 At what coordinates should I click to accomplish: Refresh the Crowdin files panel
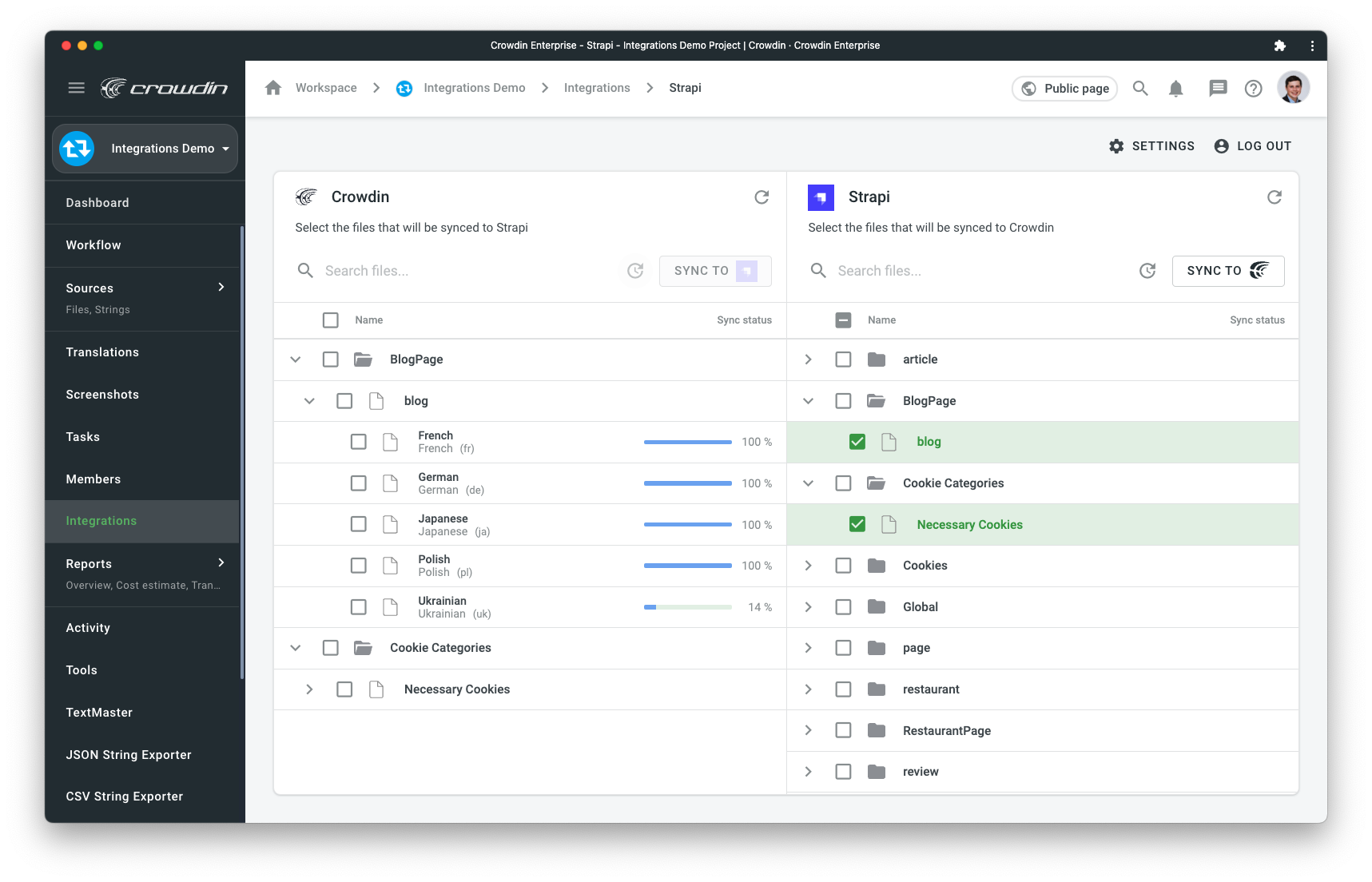point(762,197)
